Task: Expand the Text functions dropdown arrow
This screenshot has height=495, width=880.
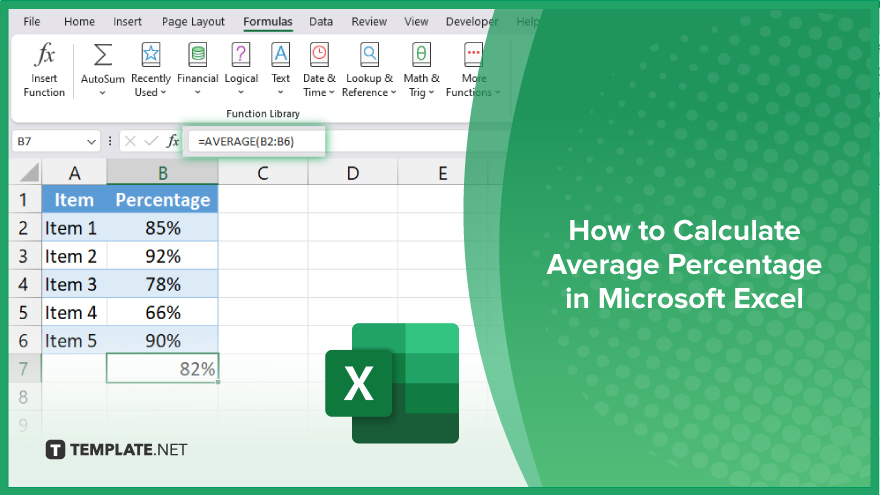Action: (x=281, y=93)
